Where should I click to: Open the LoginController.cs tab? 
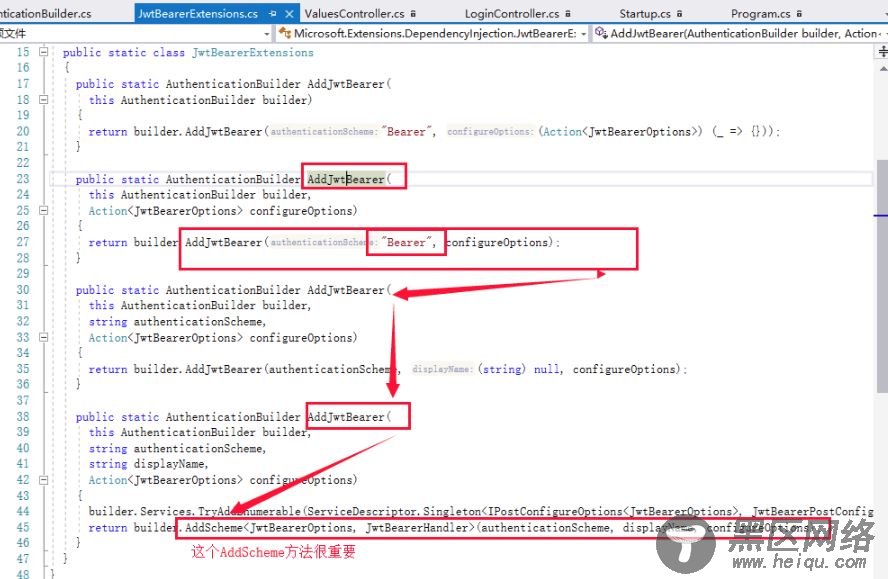(512, 14)
